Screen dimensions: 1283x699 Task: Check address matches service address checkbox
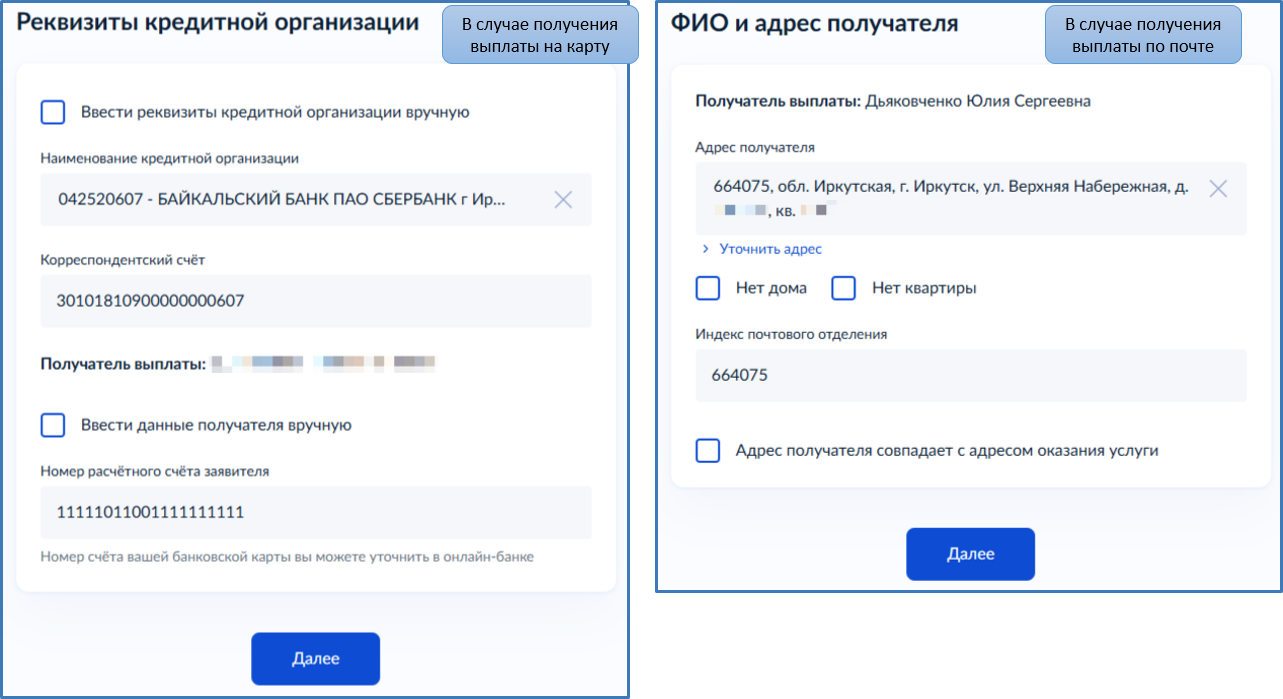coord(707,450)
